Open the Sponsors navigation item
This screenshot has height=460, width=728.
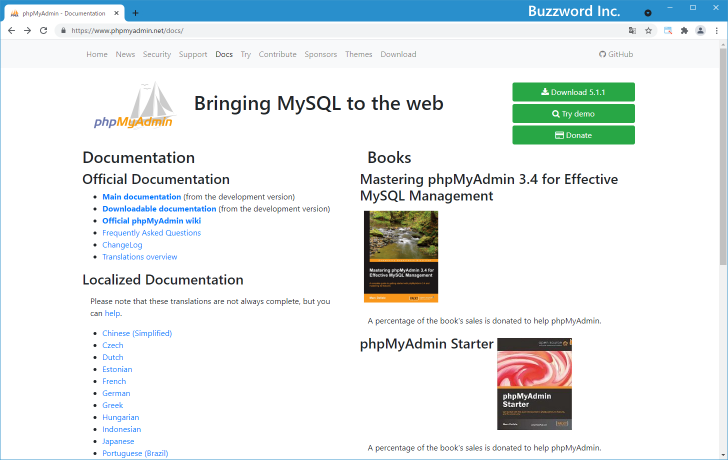click(x=321, y=54)
